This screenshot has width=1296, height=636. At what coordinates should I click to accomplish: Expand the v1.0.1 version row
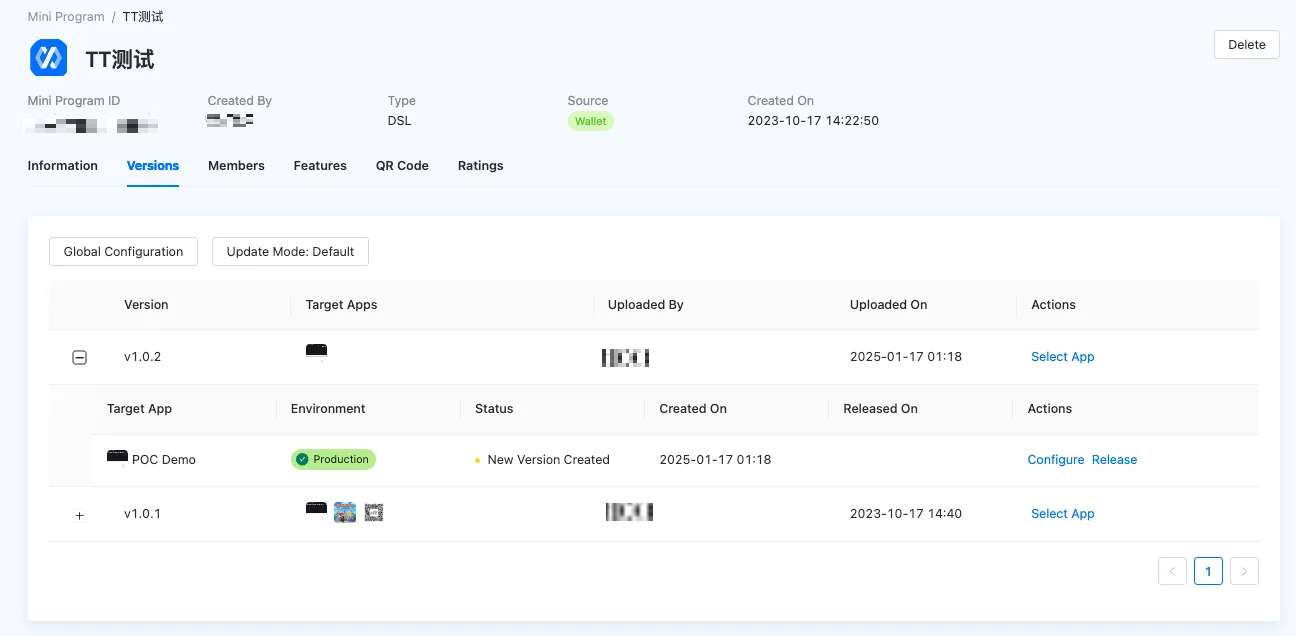click(x=80, y=515)
